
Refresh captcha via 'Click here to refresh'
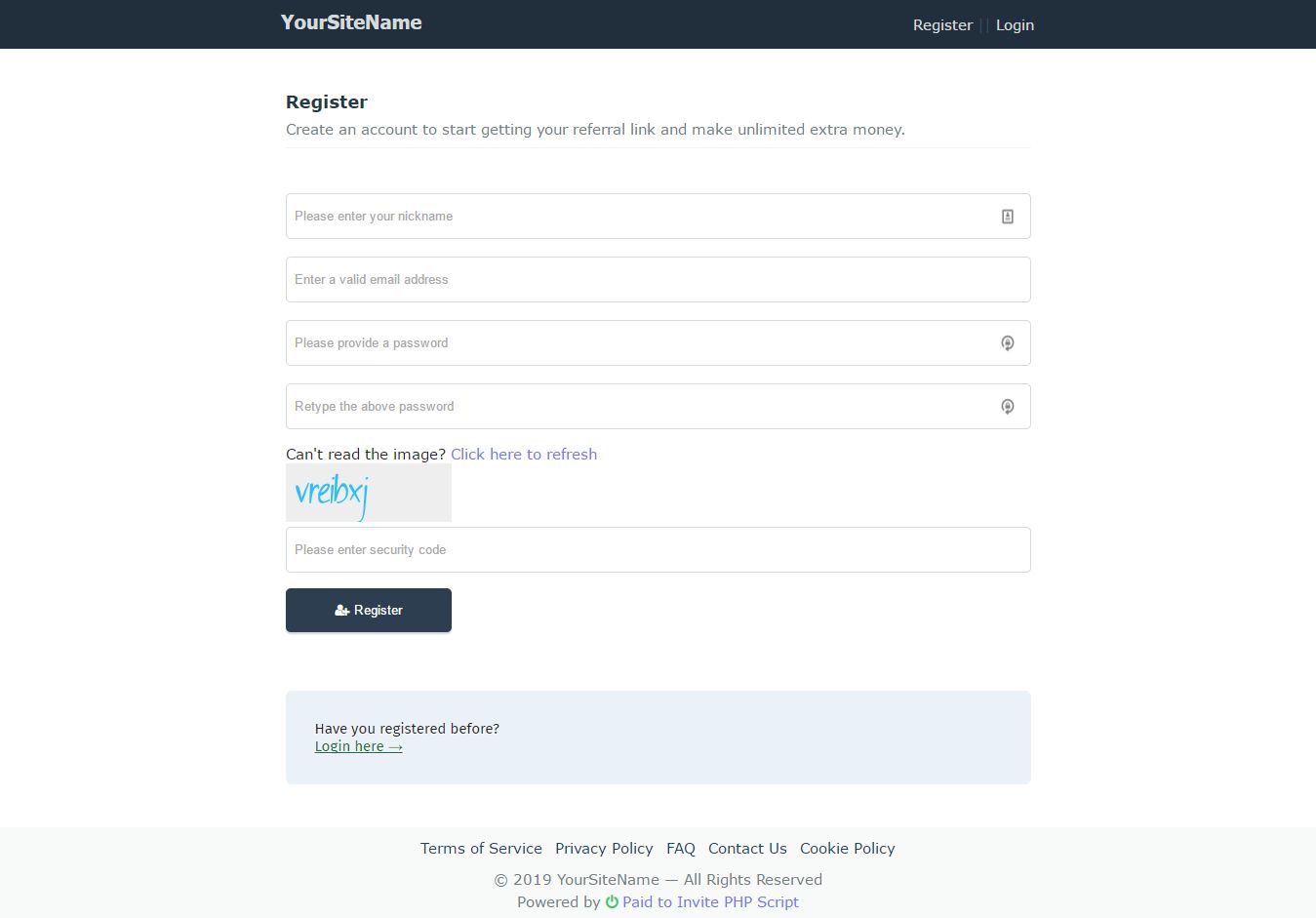(x=524, y=455)
